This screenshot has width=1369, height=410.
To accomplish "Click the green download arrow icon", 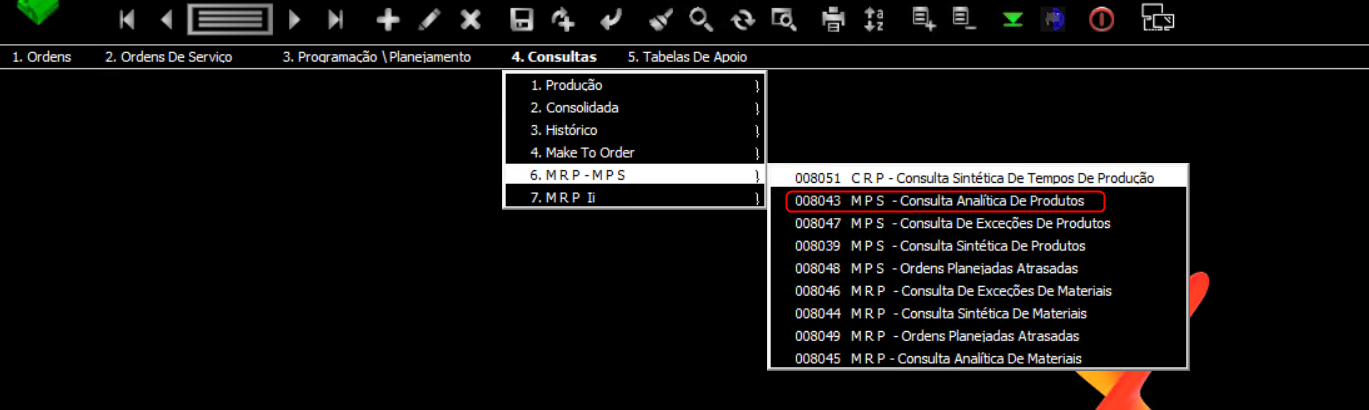I will [1012, 20].
